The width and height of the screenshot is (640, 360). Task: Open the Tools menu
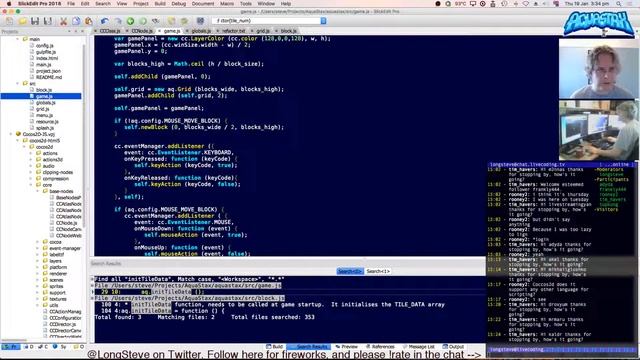[x=246, y=3]
